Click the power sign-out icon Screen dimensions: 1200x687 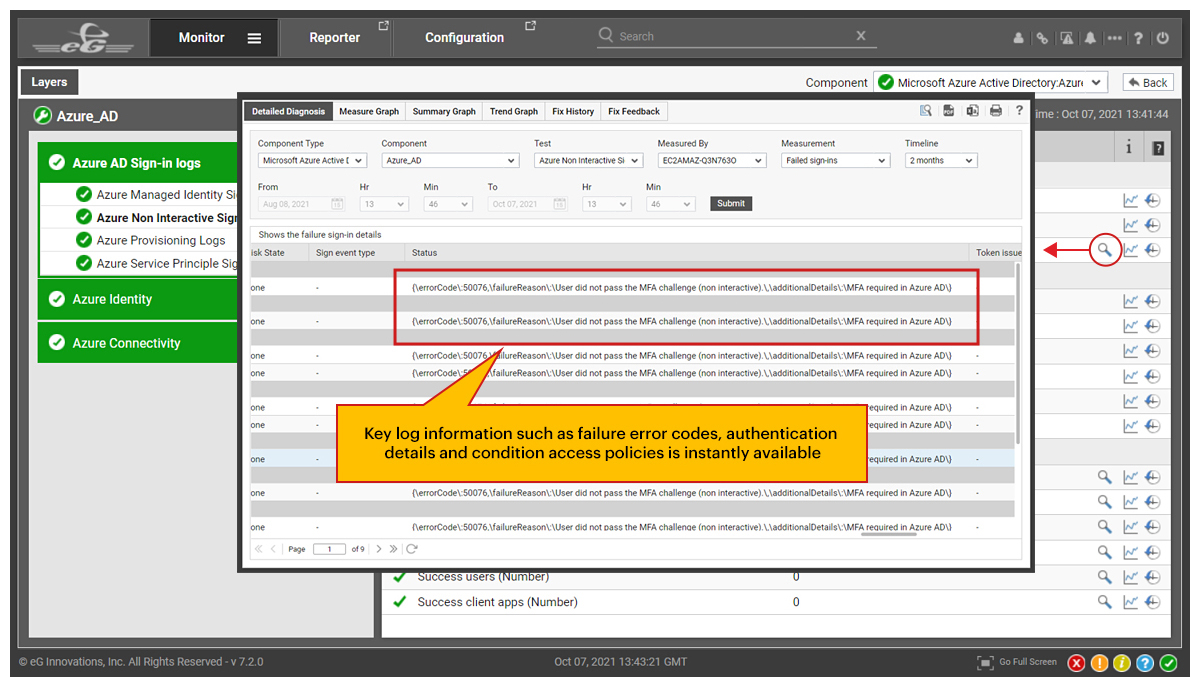click(1162, 38)
